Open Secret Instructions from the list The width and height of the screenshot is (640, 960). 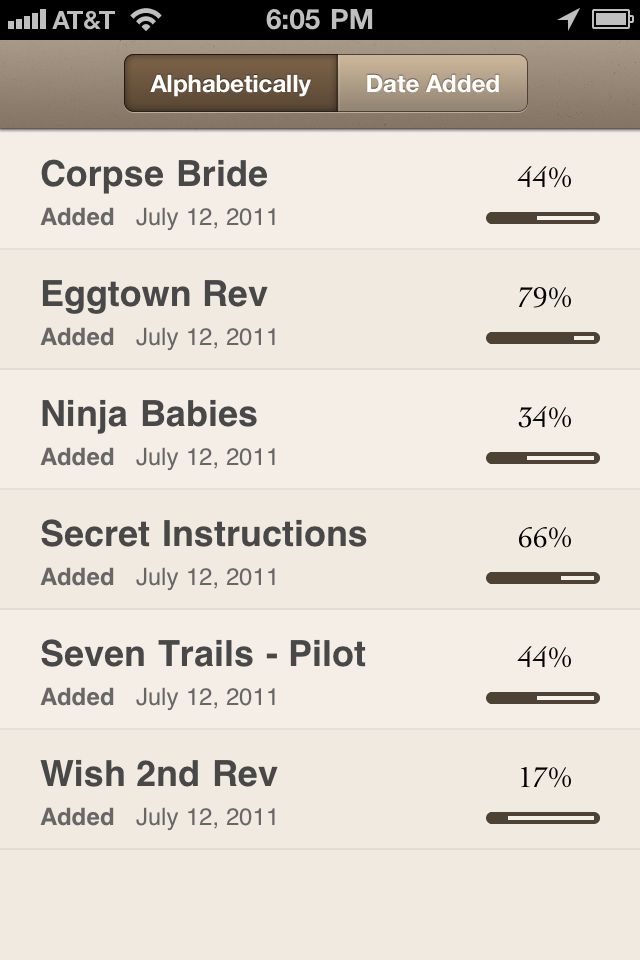(x=320, y=549)
